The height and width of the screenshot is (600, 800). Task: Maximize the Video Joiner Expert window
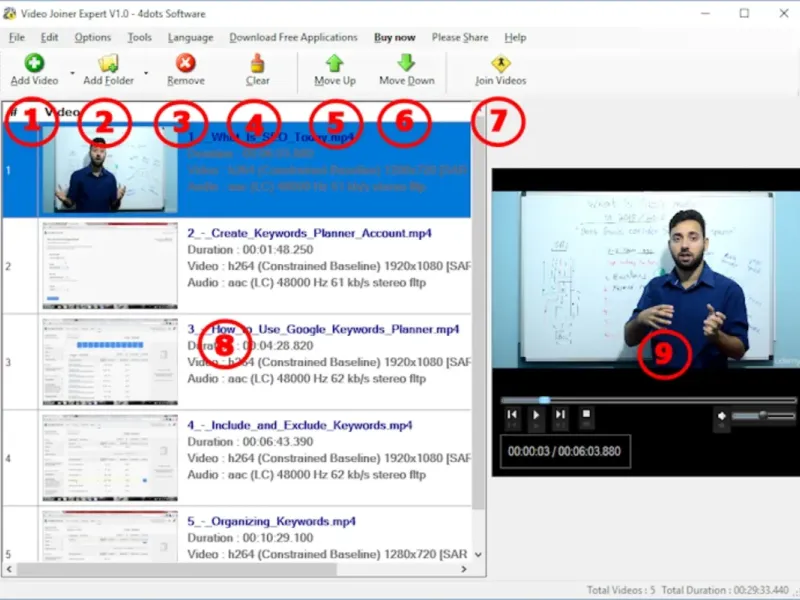tap(744, 13)
